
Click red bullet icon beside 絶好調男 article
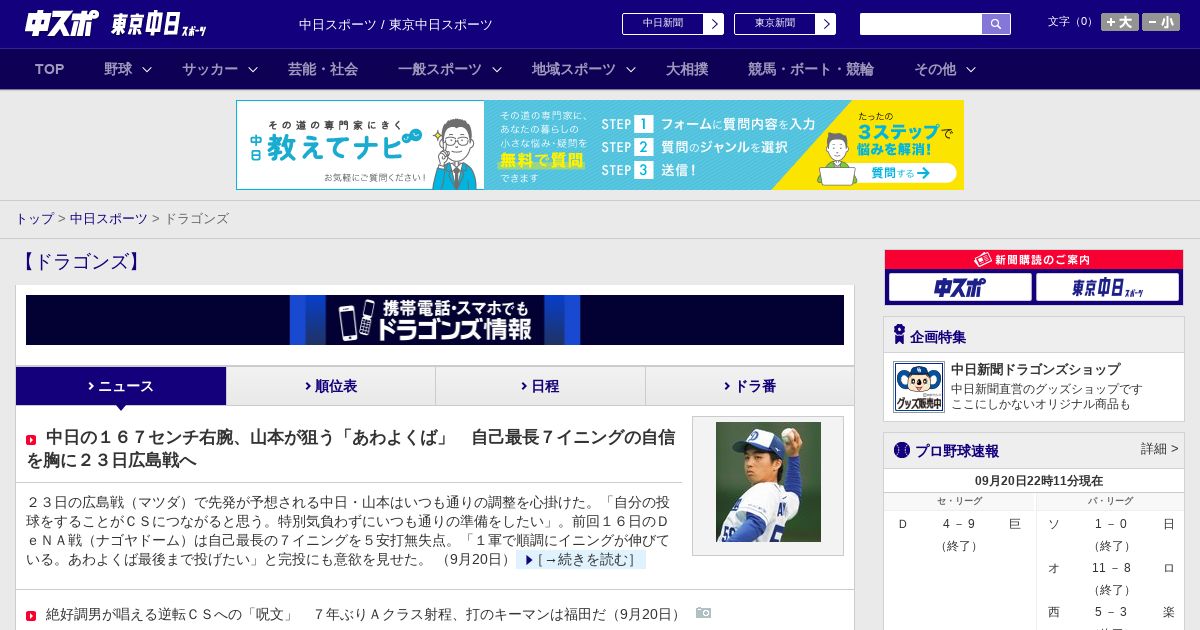[x=31, y=616]
